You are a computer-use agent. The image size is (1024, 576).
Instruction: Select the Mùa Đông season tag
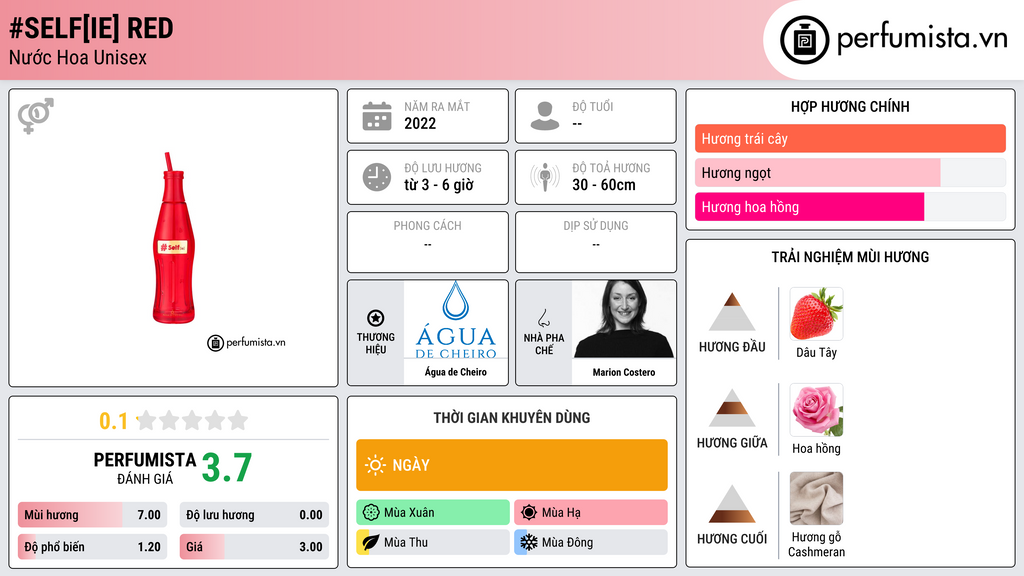point(591,542)
